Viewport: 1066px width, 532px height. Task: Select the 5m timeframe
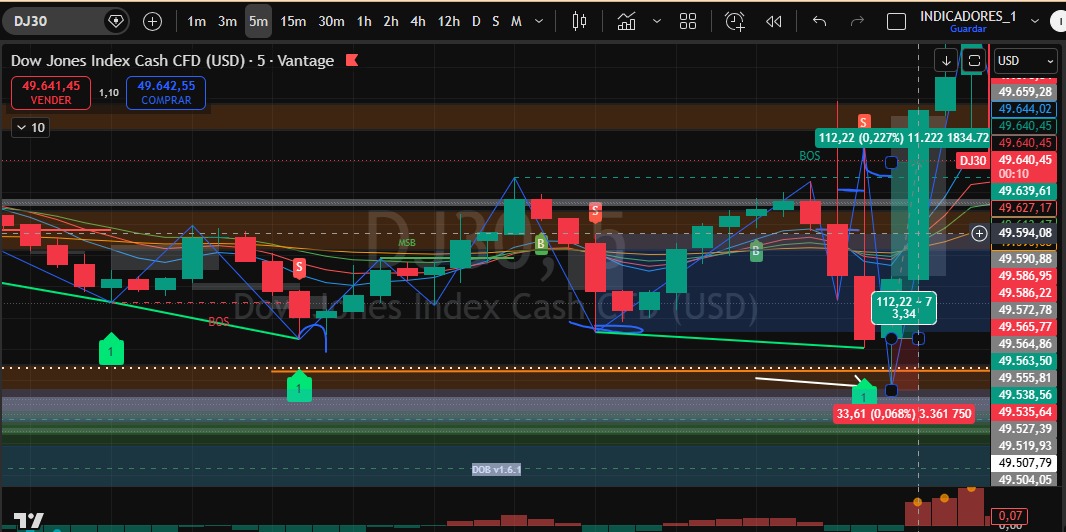point(258,22)
